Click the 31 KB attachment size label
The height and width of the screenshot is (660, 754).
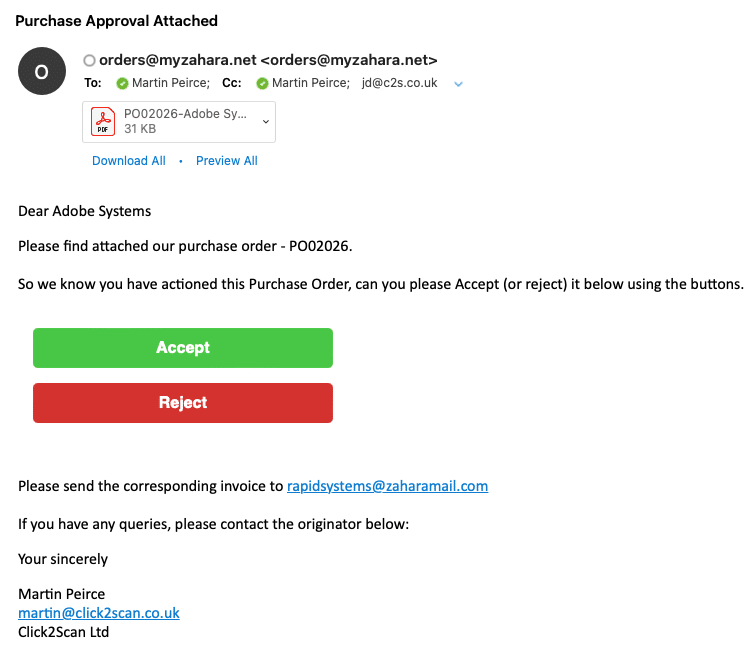[140, 129]
